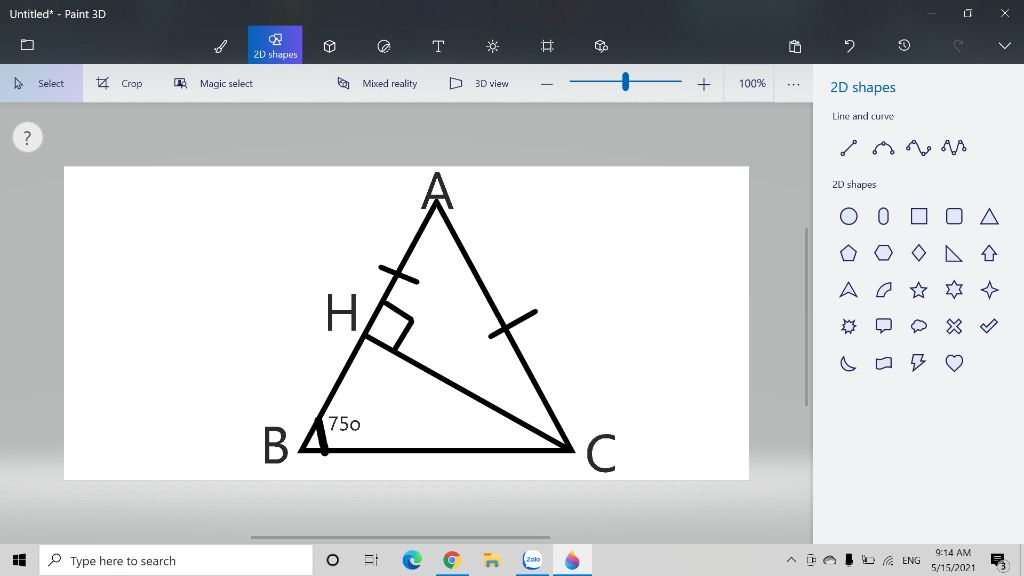Pick the Square shape
The width and height of the screenshot is (1024, 576).
tap(919, 216)
